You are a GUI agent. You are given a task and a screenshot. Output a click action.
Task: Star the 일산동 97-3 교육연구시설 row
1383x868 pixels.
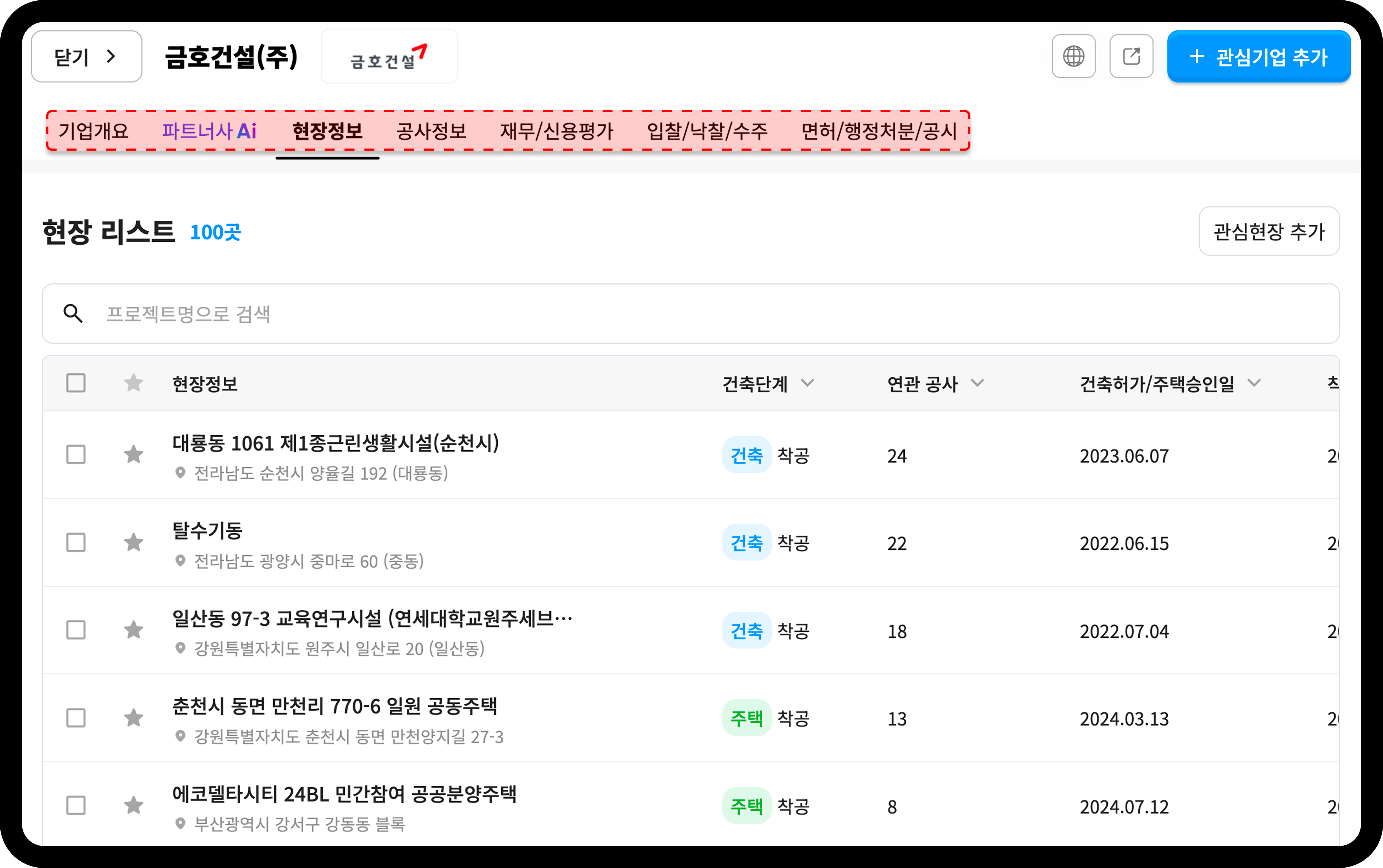click(x=134, y=630)
